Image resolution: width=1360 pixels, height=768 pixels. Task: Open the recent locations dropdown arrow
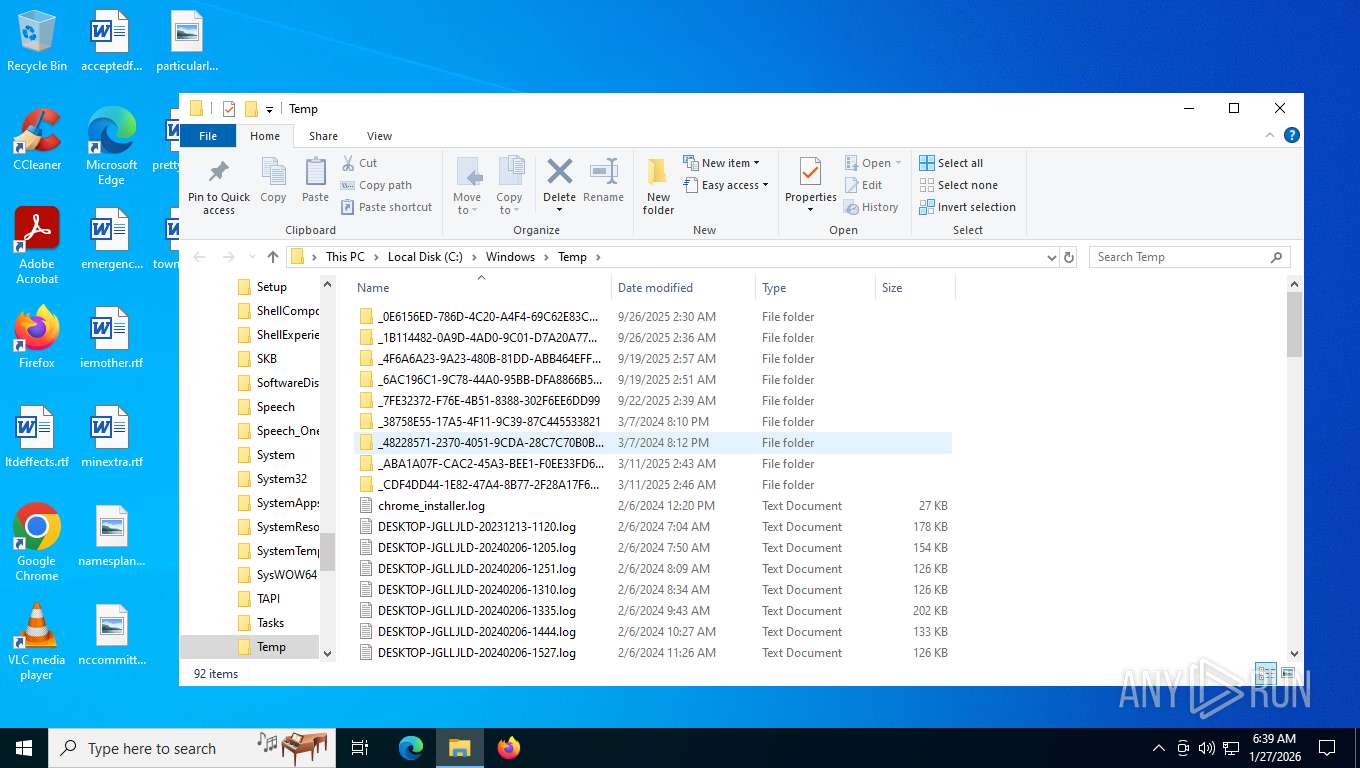(250, 257)
